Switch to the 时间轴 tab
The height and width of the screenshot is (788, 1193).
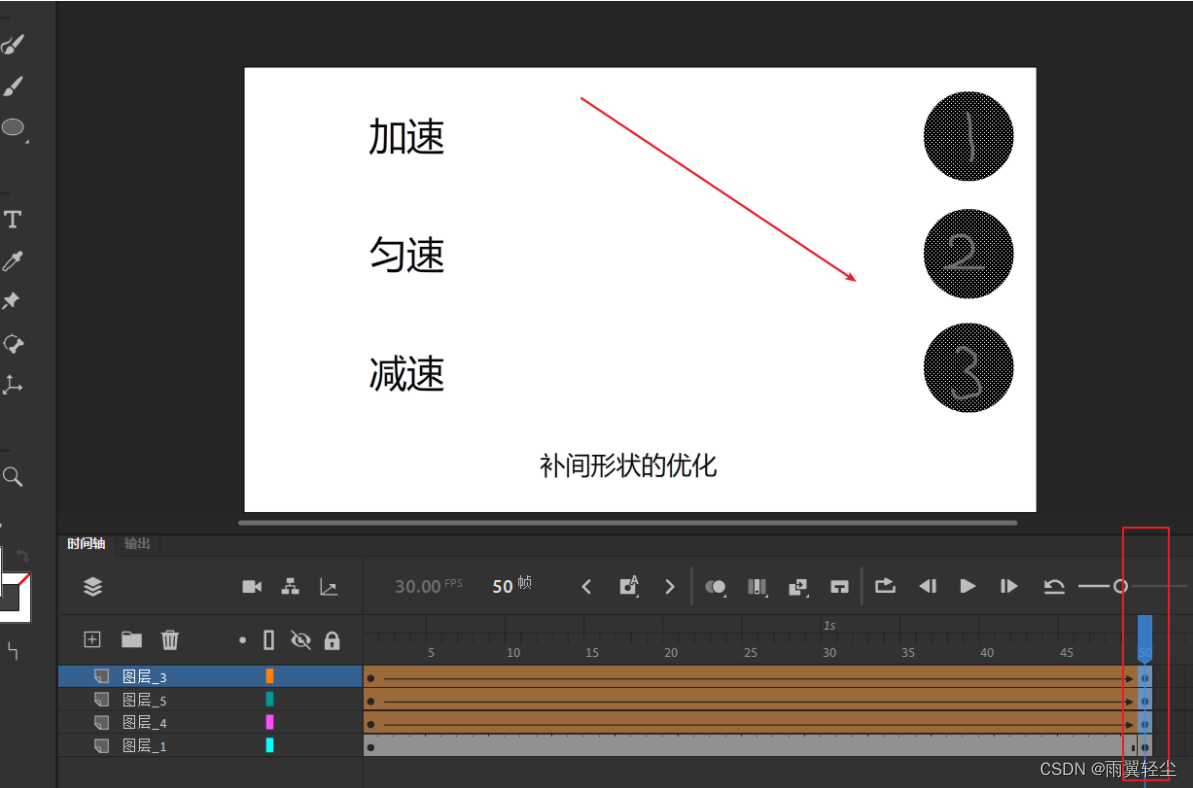[86, 544]
